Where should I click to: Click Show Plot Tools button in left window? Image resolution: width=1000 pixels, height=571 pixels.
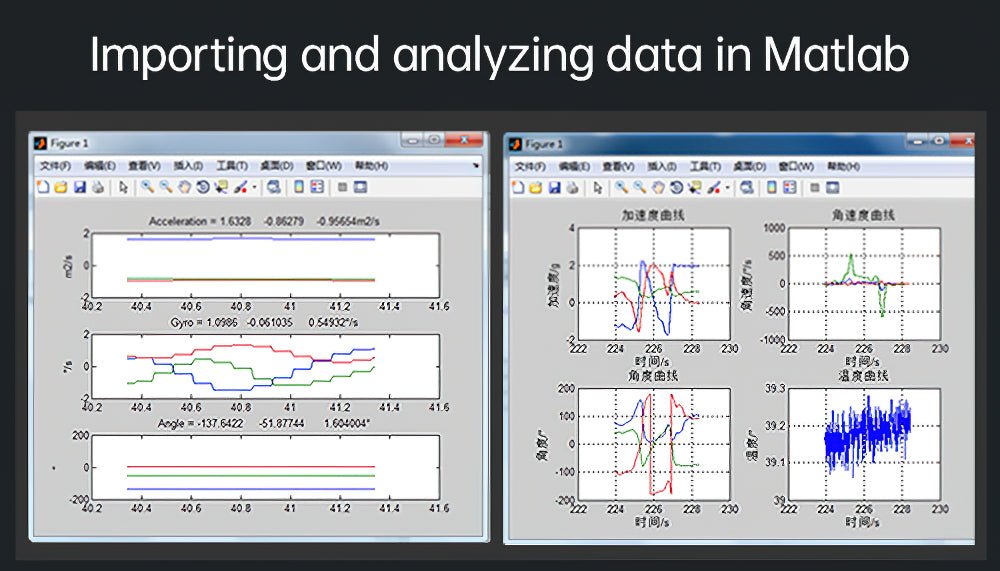[x=361, y=186]
